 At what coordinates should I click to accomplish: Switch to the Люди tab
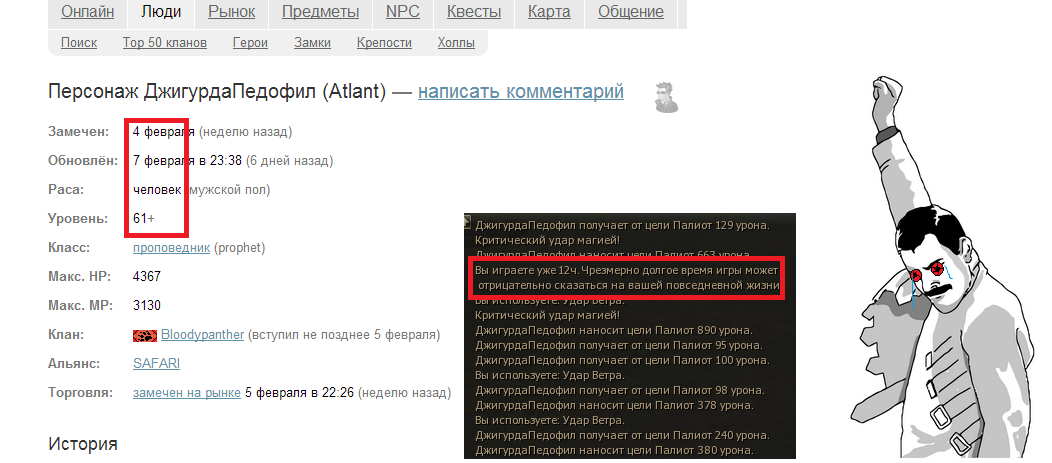pos(161,11)
